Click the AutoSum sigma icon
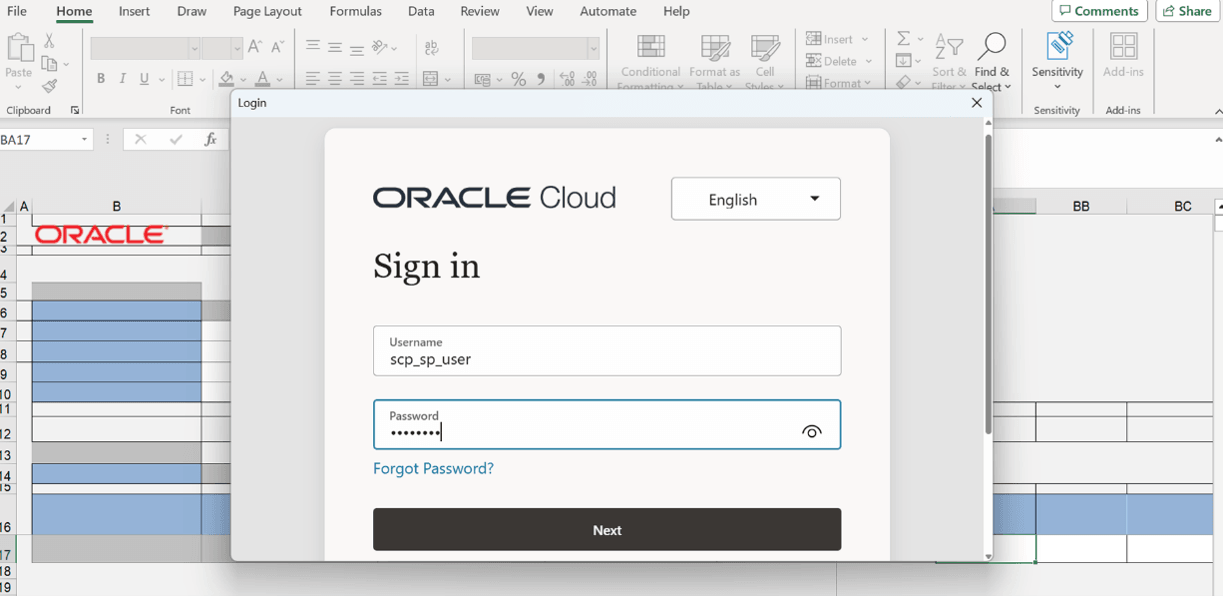The height and width of the screenshot is (596, 1223). click(x=904, y=38)
